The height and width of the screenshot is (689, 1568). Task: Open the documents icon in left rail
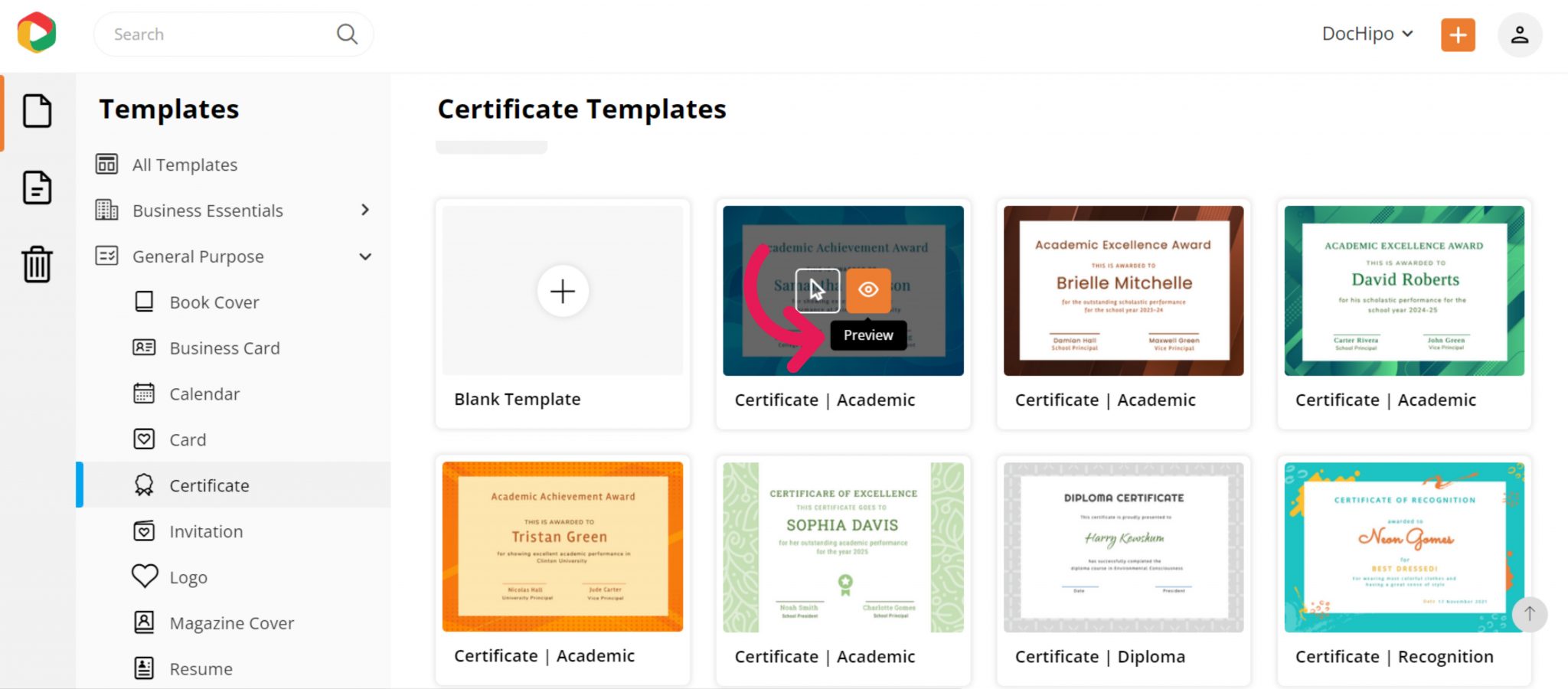[x=37, y=188]
